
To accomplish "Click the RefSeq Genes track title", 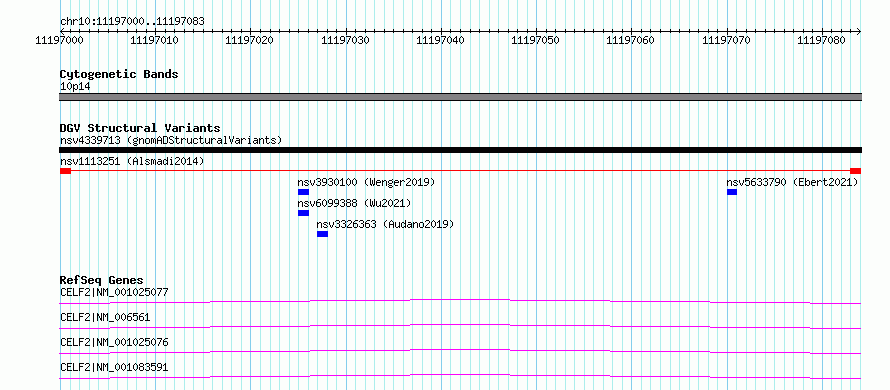I will pos(101,280).
